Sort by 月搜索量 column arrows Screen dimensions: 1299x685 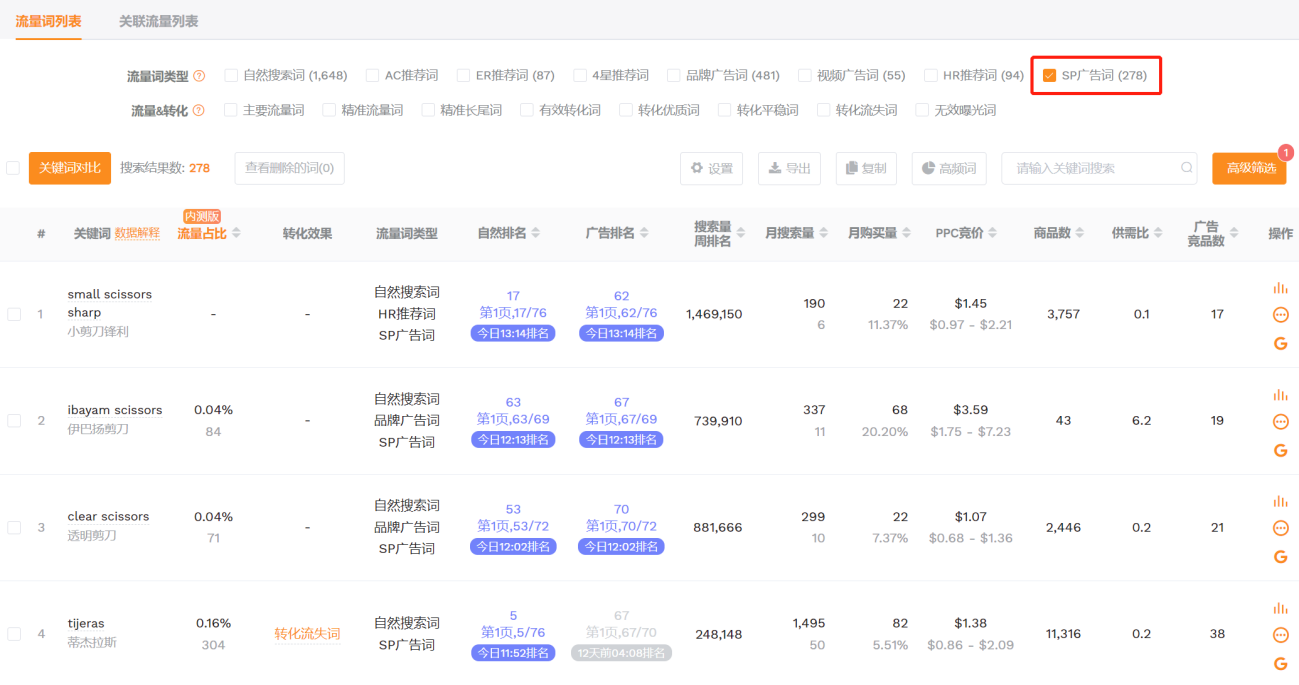tap(823, 233)
